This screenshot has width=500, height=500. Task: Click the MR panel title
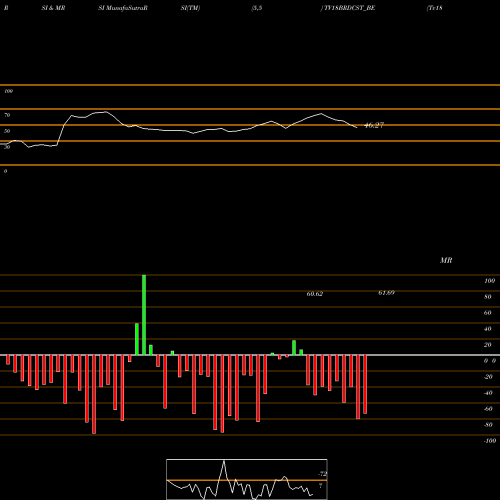pos(446,260)
